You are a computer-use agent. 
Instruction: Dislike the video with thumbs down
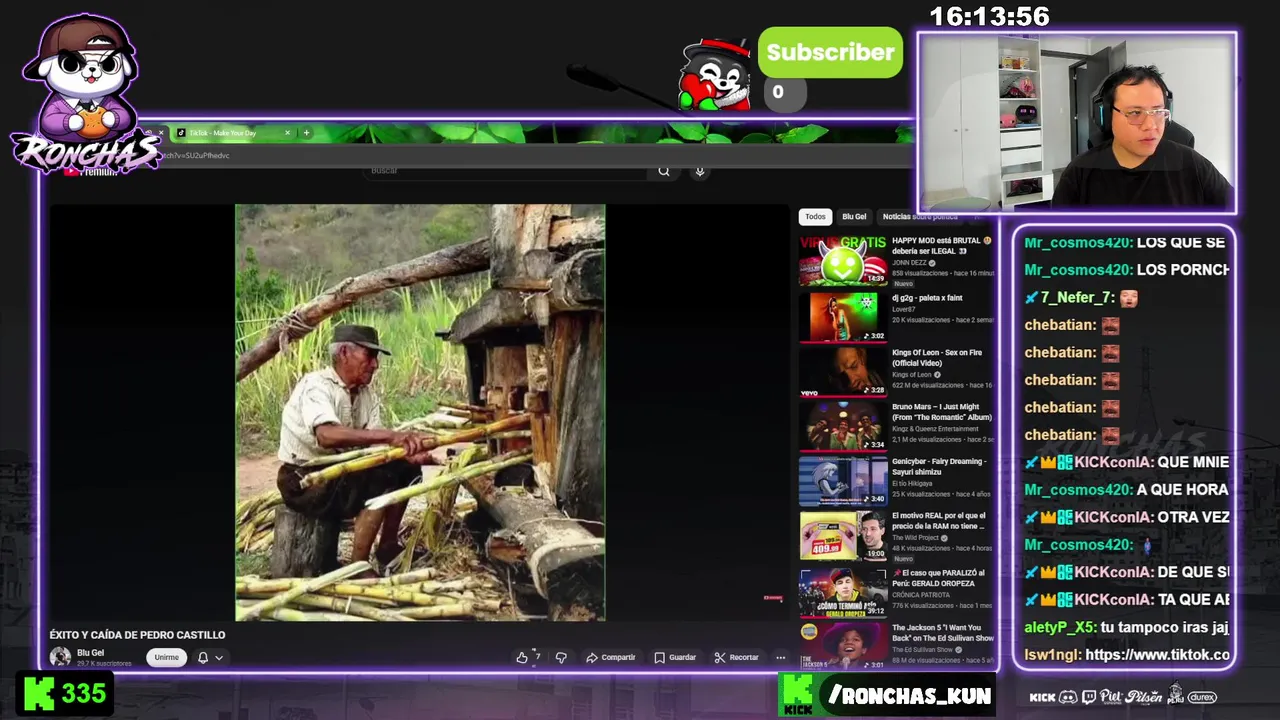pyautogui.click(x=561, y=657)
